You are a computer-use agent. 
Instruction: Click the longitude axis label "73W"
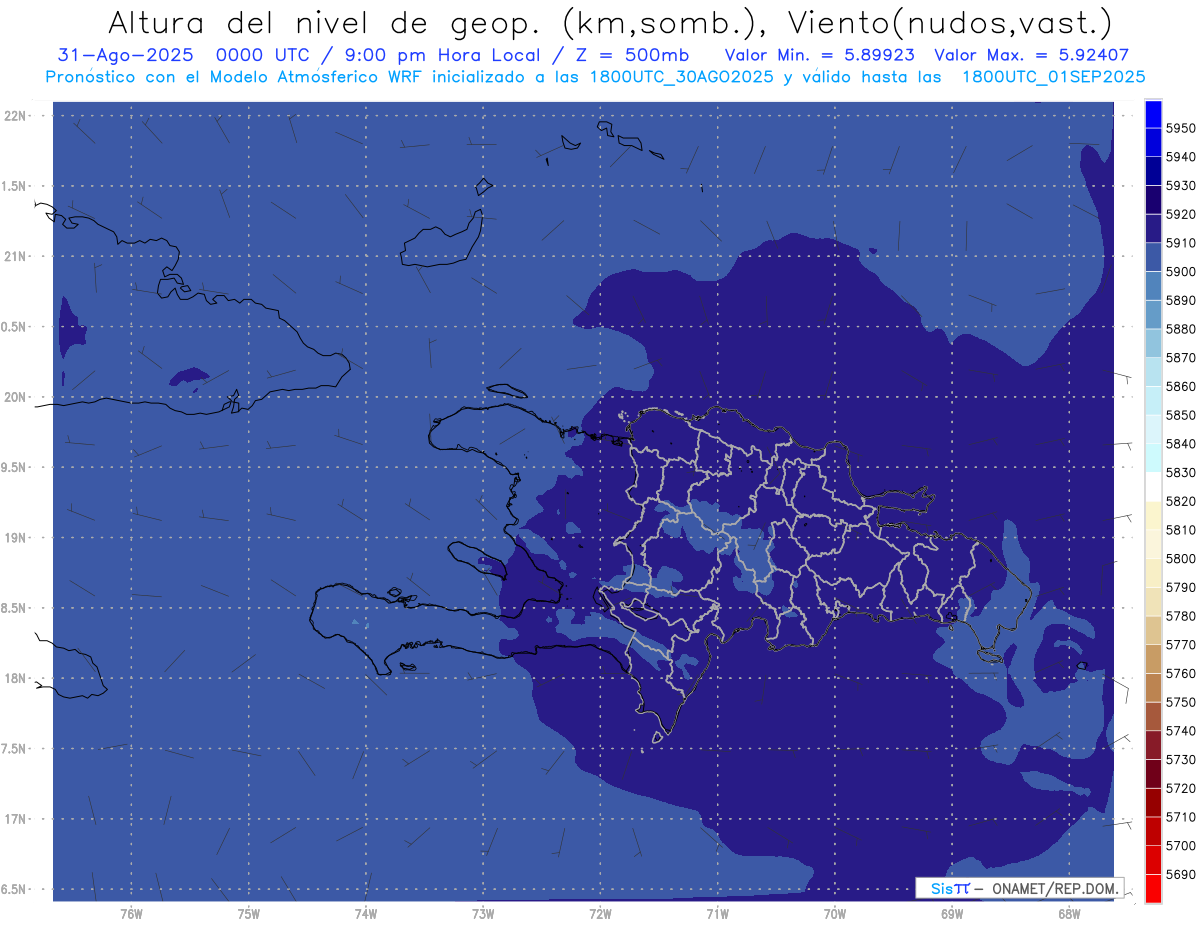483,913
